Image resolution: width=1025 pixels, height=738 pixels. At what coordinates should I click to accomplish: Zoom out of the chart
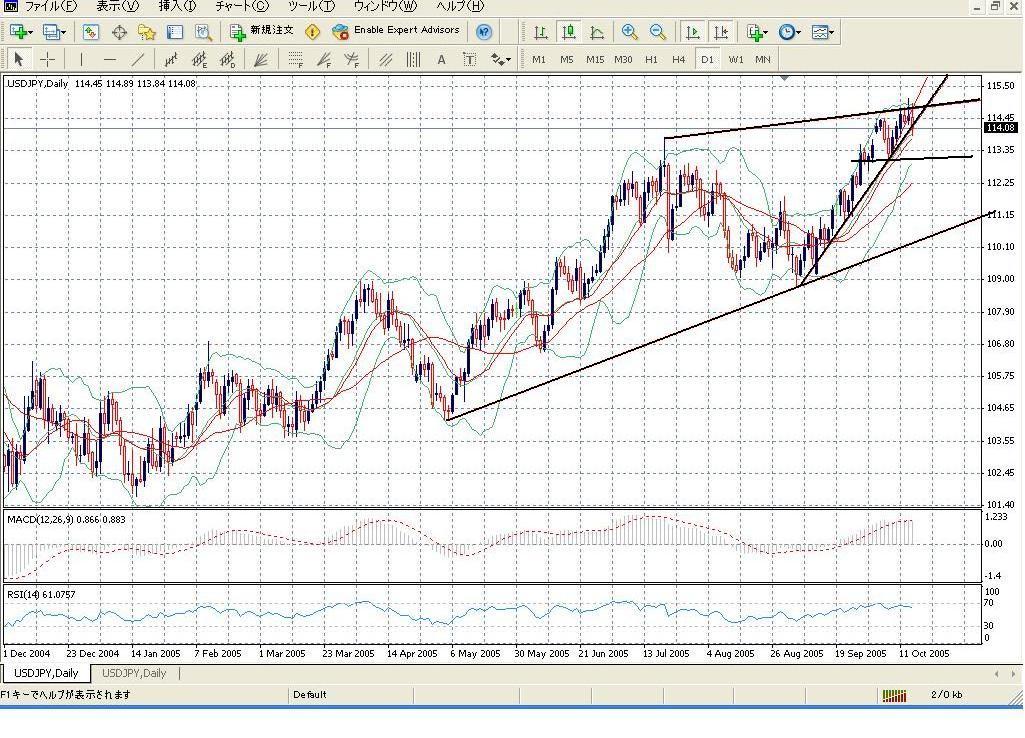(x=658, y=32)
